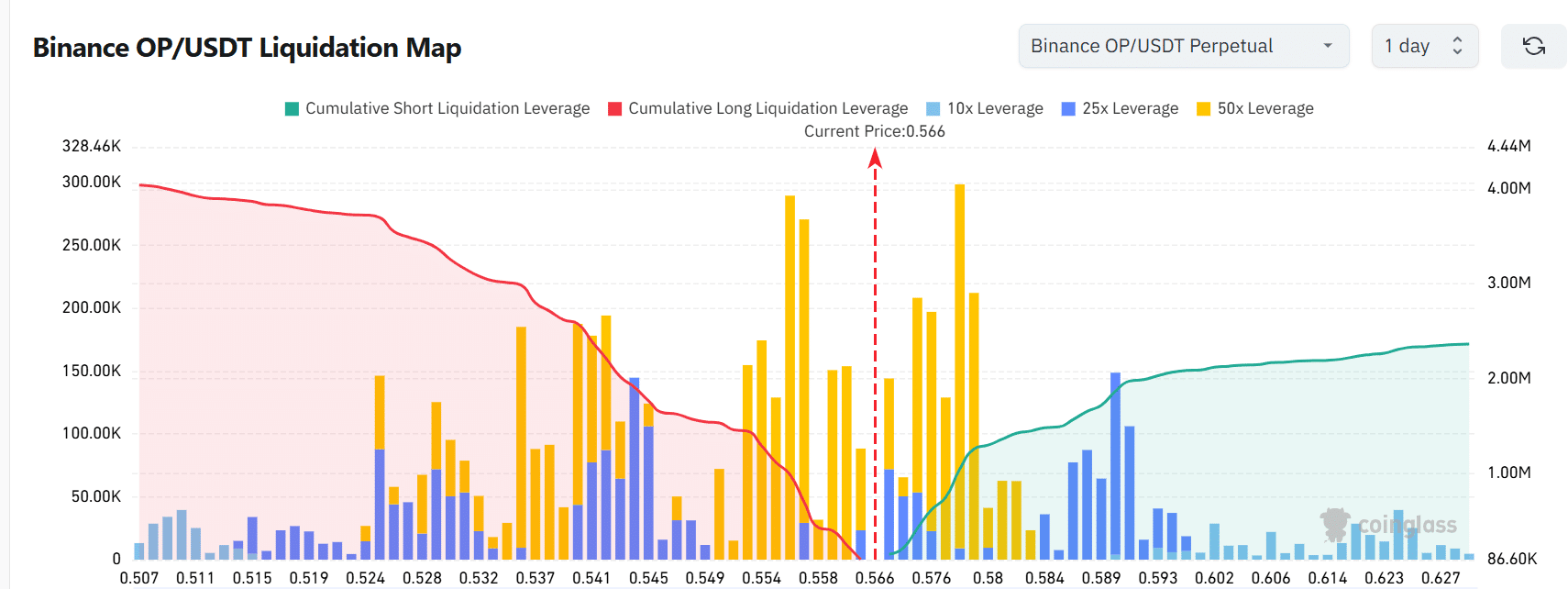Click the yellow 50x Leverage swatch
Image resolution: width=1568 pixels, height=589 pixels.
coord(1204,109)
